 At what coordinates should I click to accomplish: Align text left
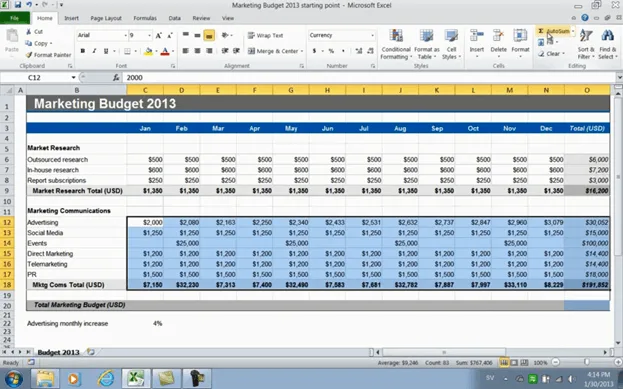(x=186, y=51)
